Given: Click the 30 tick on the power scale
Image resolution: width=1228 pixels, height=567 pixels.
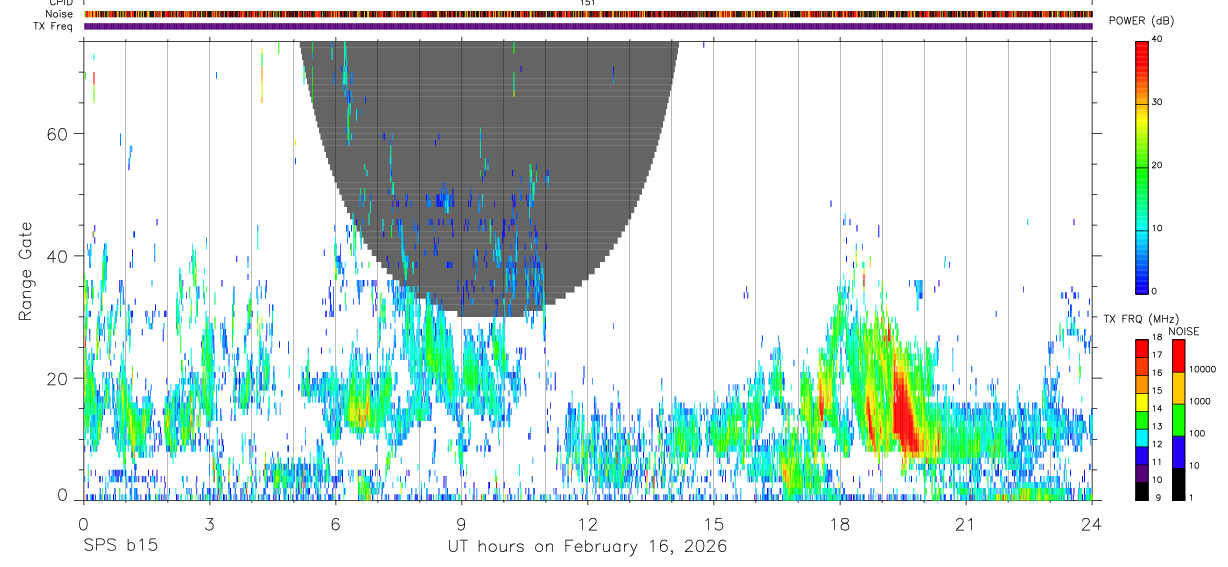Looking at the screenshot, I should pos(1156,103).
